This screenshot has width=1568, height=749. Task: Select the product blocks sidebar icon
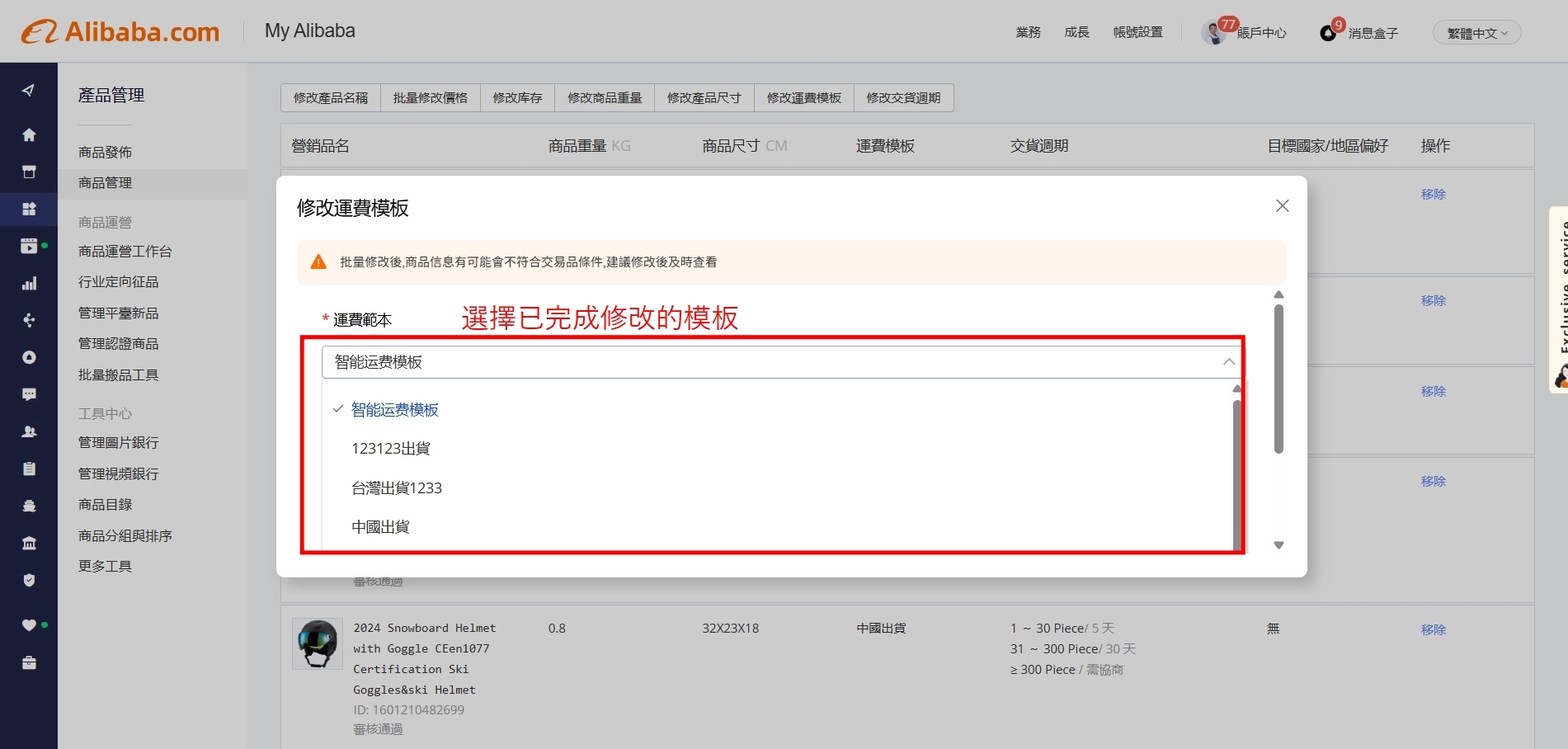point(29,209)
